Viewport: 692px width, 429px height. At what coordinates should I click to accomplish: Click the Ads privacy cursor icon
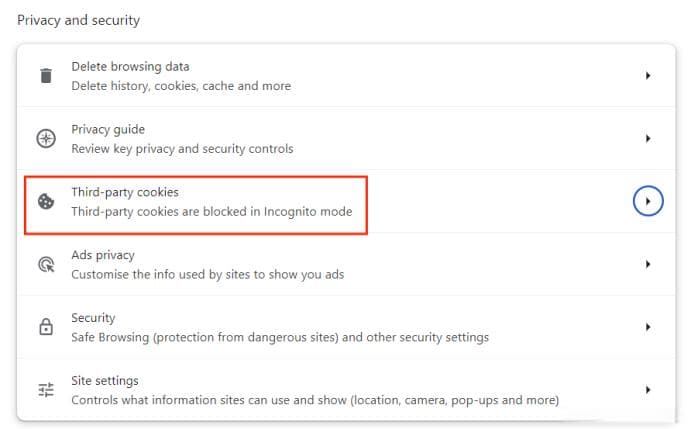46,264
